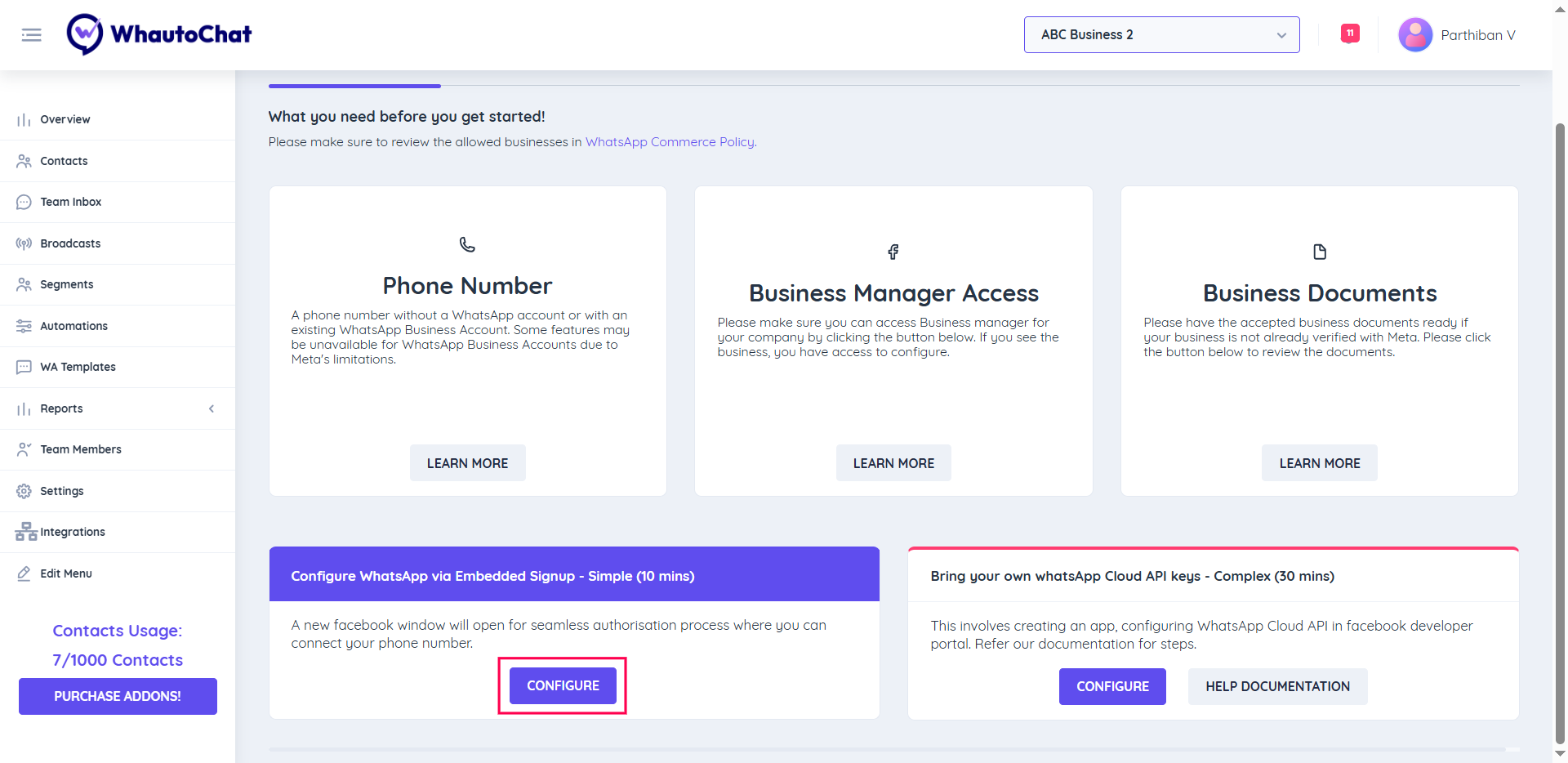Click the vertical page scrollbar
The width and height of the screenshot is (1568, 763).
1560,433
